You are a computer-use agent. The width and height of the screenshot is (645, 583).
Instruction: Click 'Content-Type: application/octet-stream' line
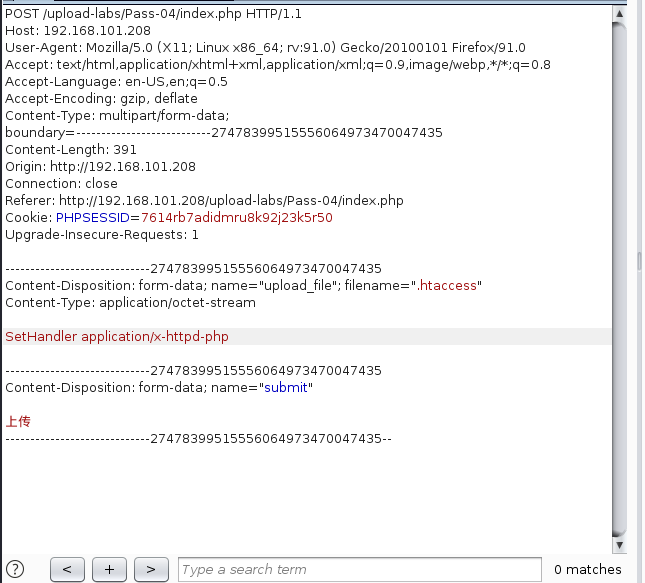point(130,303)
